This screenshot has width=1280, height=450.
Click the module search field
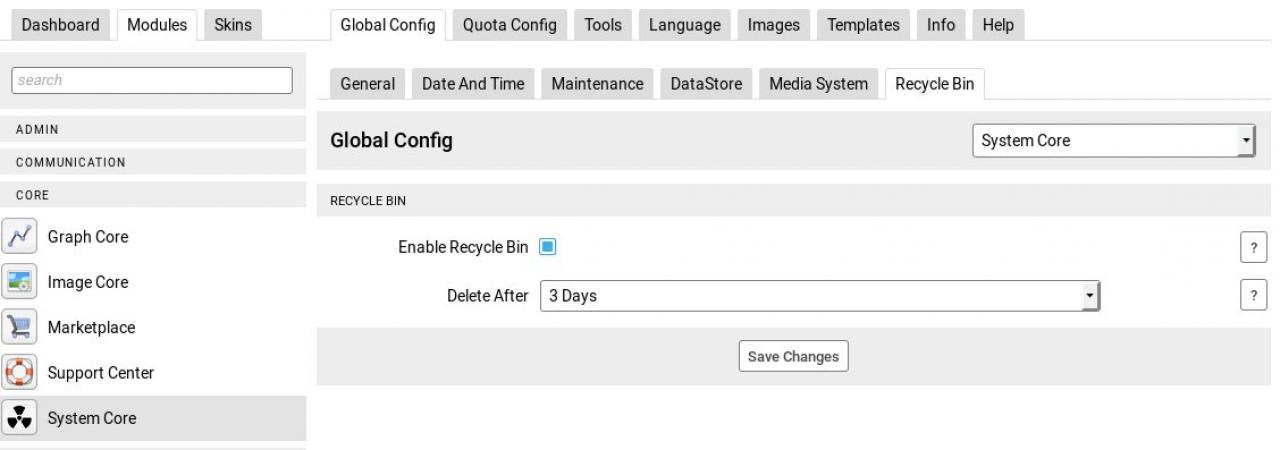pyautogui.click(x=152, y=81)
